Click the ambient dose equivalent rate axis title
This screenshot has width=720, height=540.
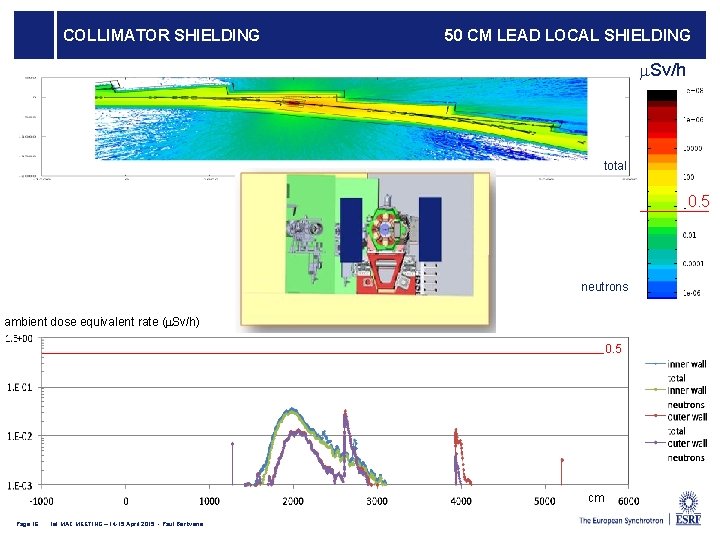102,321
